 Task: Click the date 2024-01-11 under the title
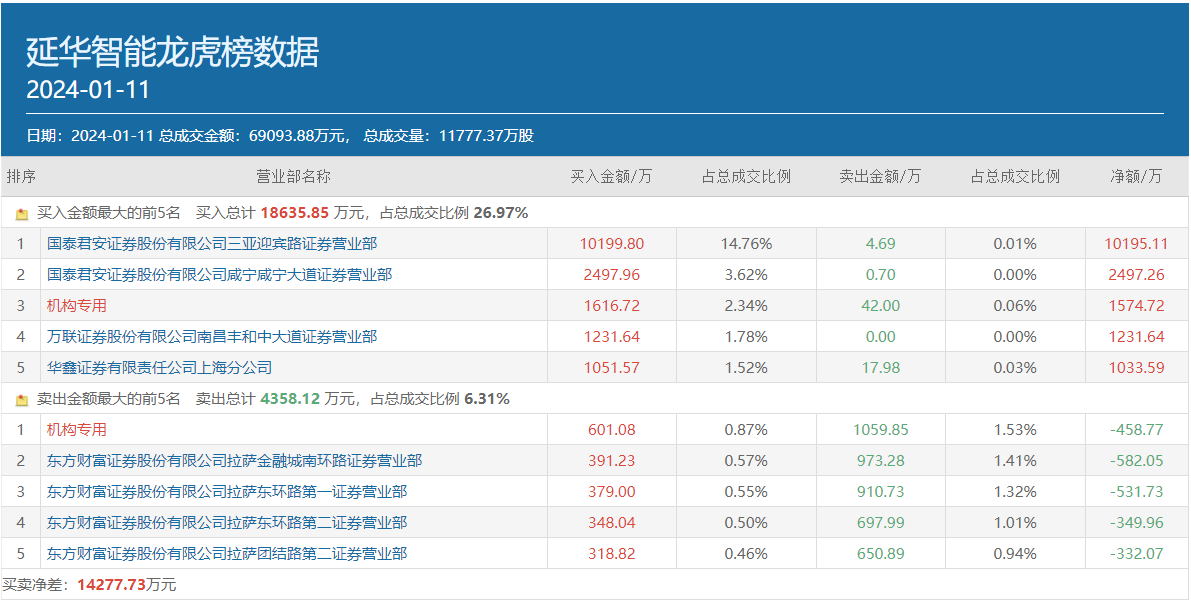(x=88, y=90)
